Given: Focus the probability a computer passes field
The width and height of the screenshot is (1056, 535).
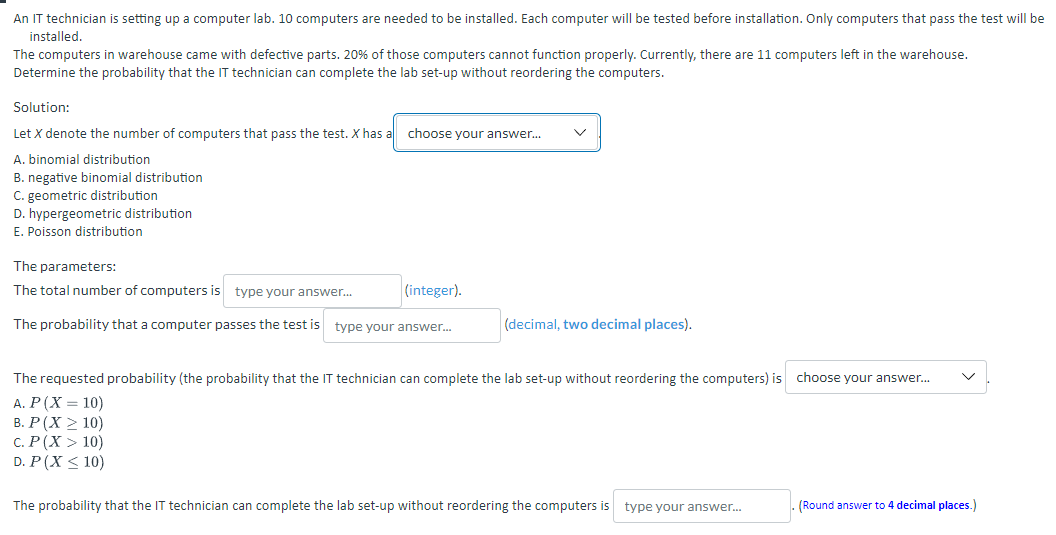Looking at the screenshot, I should click(411, 326).
